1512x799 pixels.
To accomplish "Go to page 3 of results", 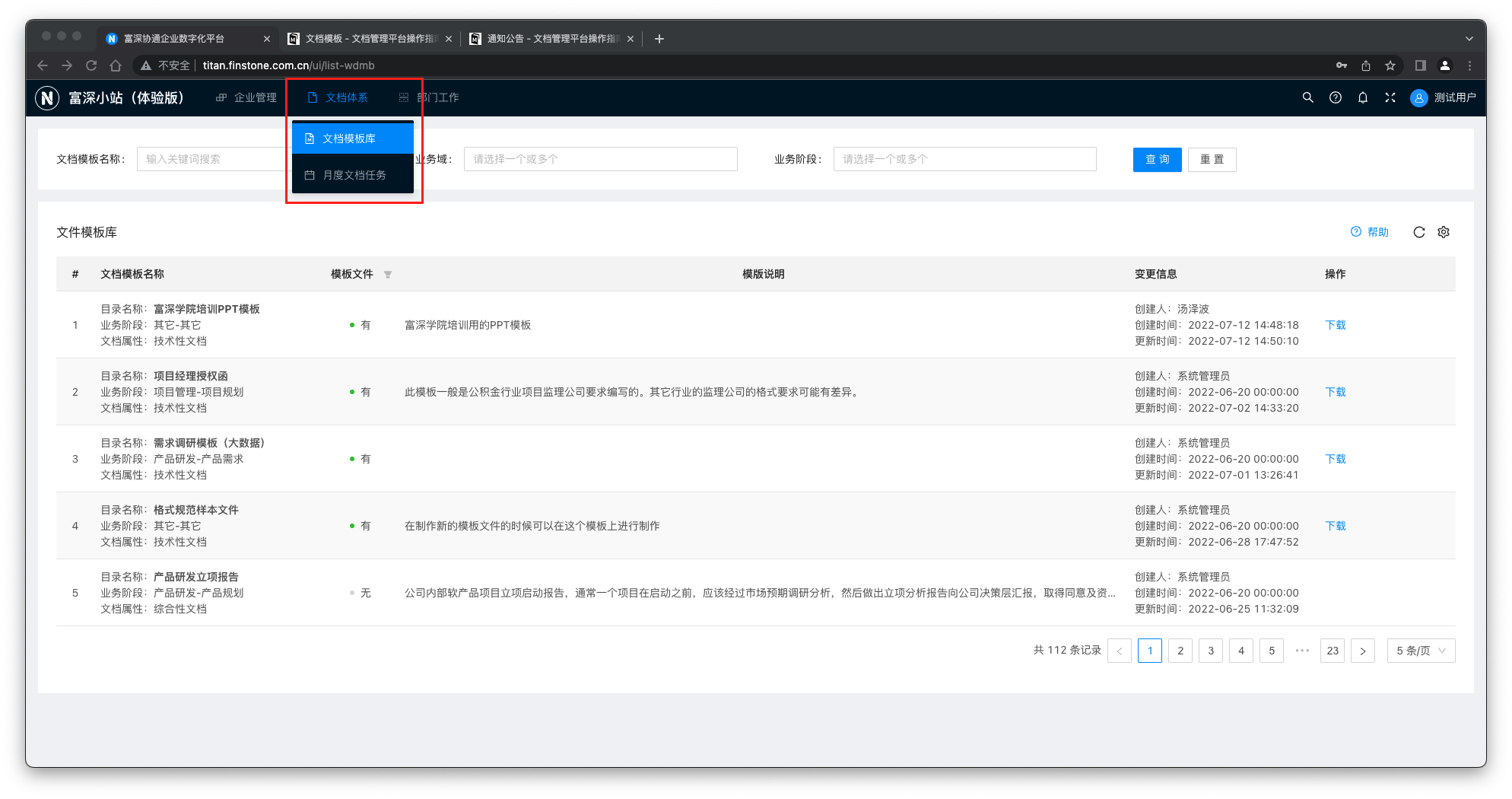I will coord(1211,651).
